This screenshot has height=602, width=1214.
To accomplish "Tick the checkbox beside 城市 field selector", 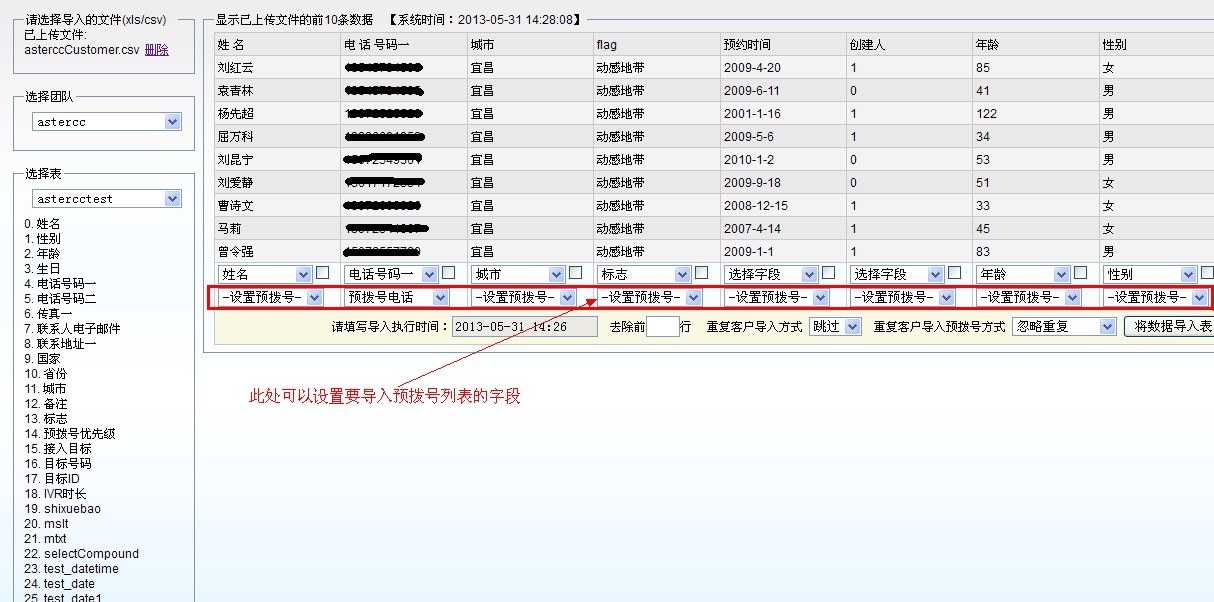I will [x=576, y=273].
